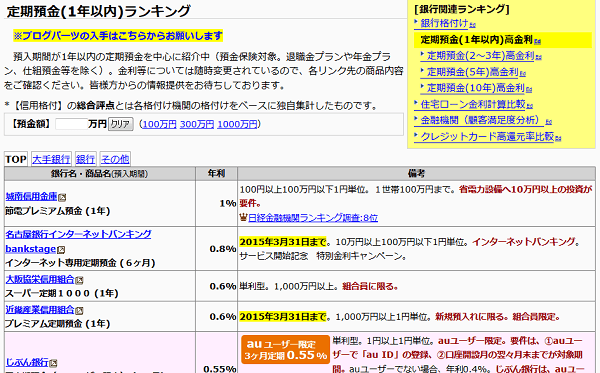Click the [銀行関連ランキング] sidebar heading
600x373 pixels.
(462, 10)
